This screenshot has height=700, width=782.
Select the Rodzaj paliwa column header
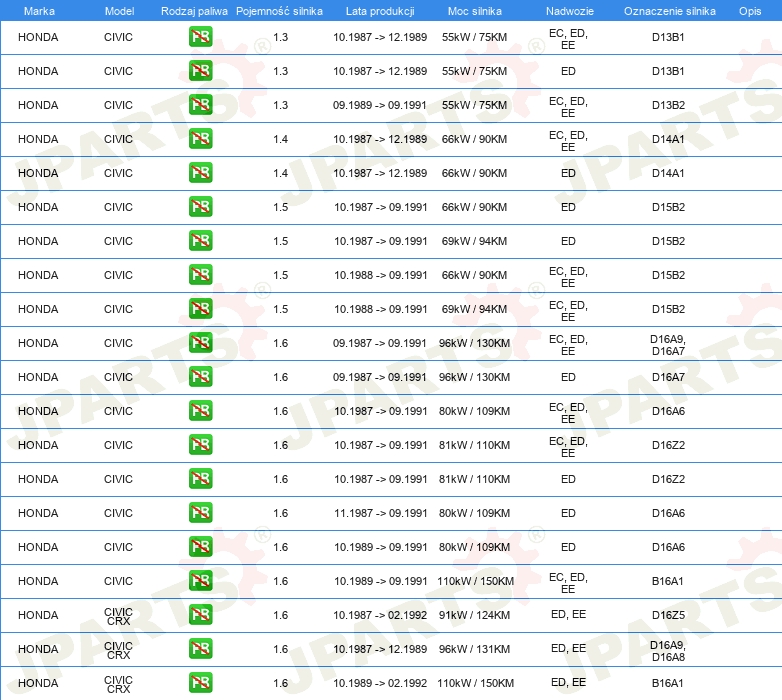click(x=194, y=11)
